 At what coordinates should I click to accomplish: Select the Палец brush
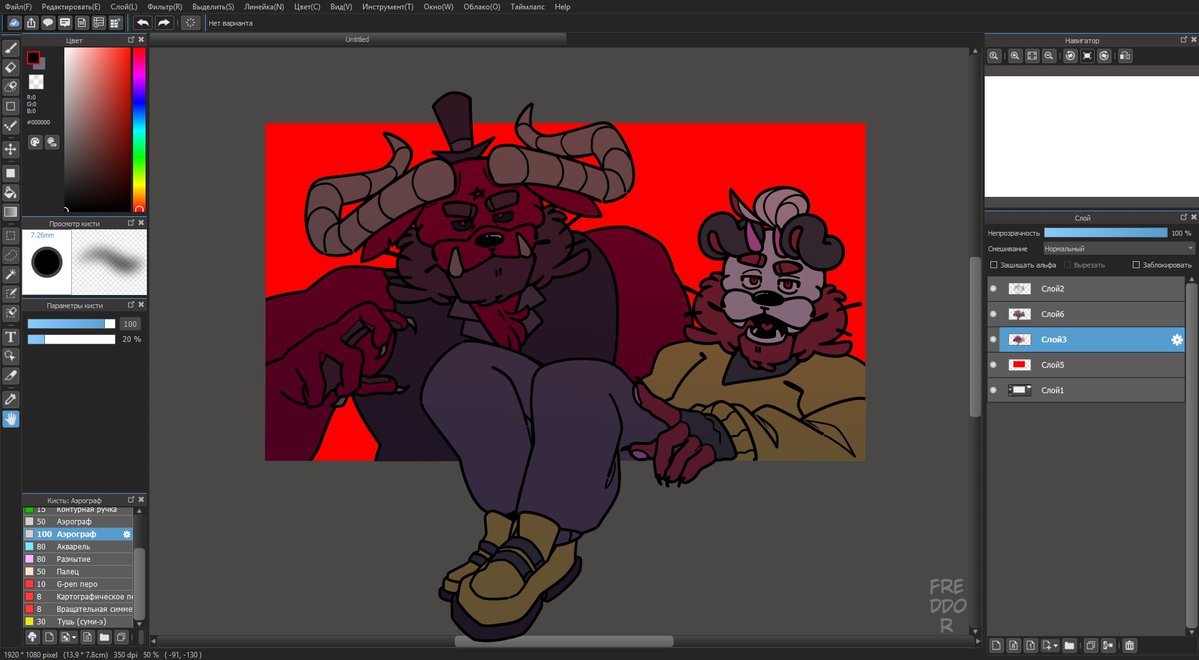click(78, 571)
